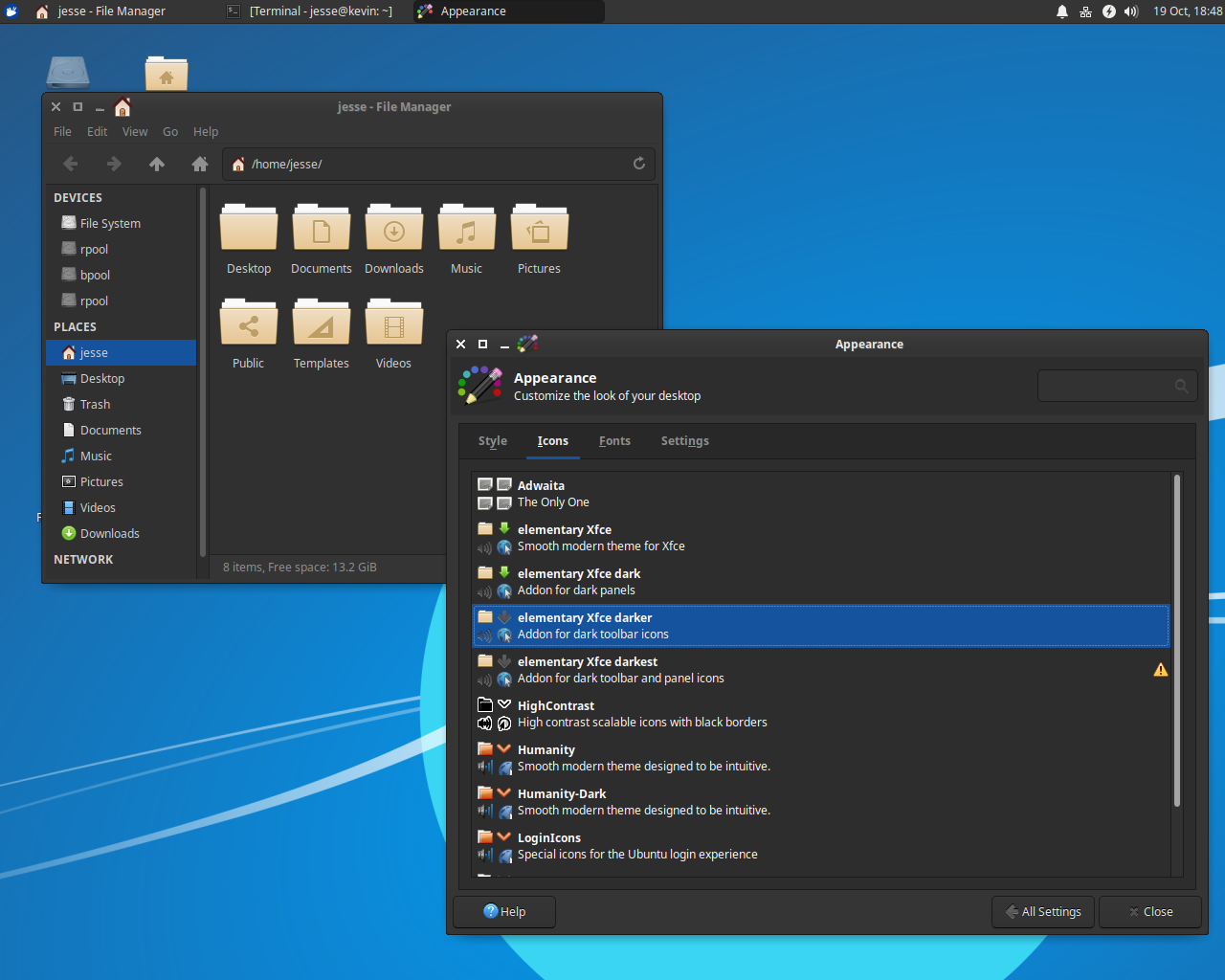Screen dimensions: 1225x980
Task: Click the icon theme list scrollbar
Action: pos(1176,641)
